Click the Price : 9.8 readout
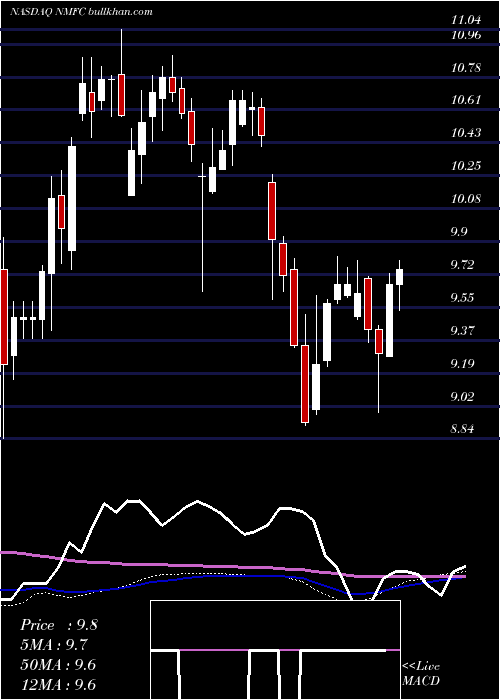The width and height of the screenshot is (500, 700). tap(58, 625)
